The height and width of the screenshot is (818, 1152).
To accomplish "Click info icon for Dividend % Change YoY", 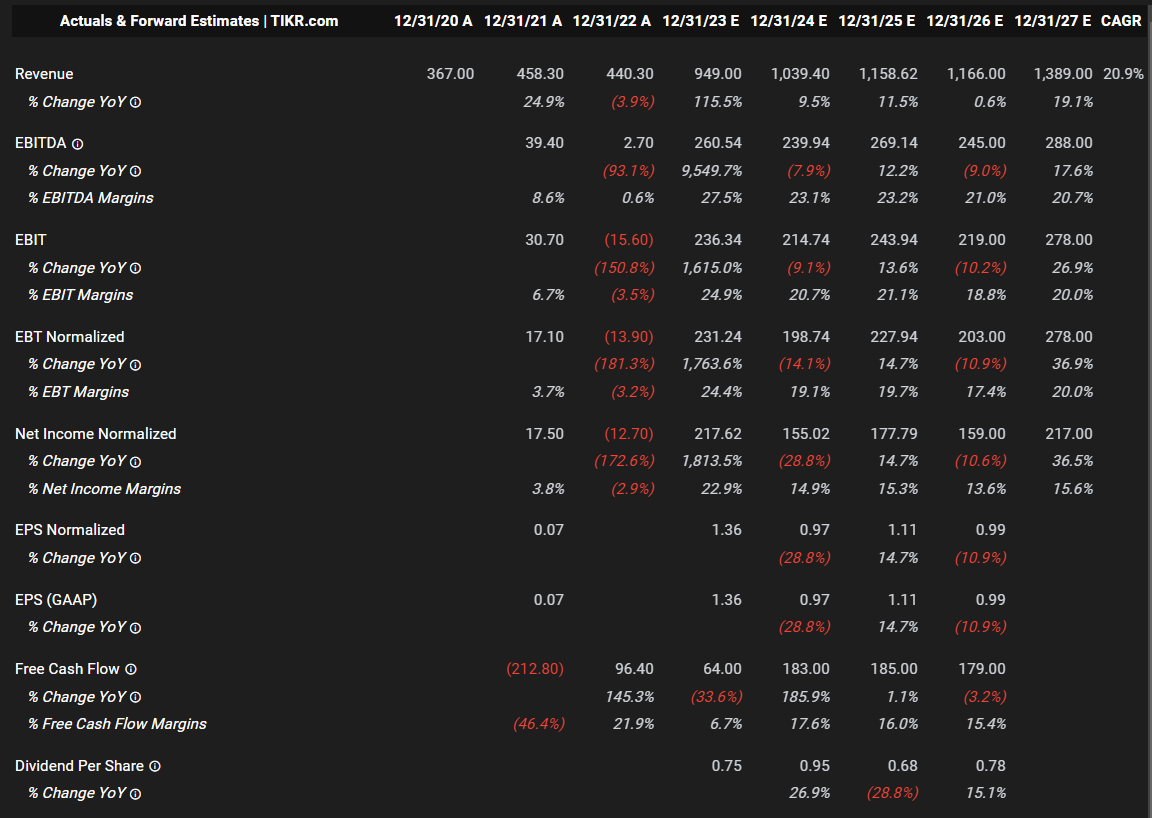I will coord(136,794).
